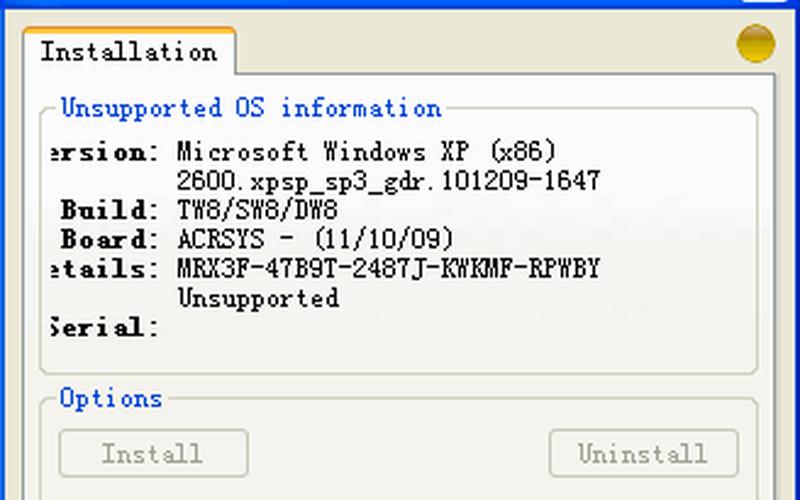Select the MRX3F-47B9T-2487J-KWKMF-RPWBY key

point(388,268)
